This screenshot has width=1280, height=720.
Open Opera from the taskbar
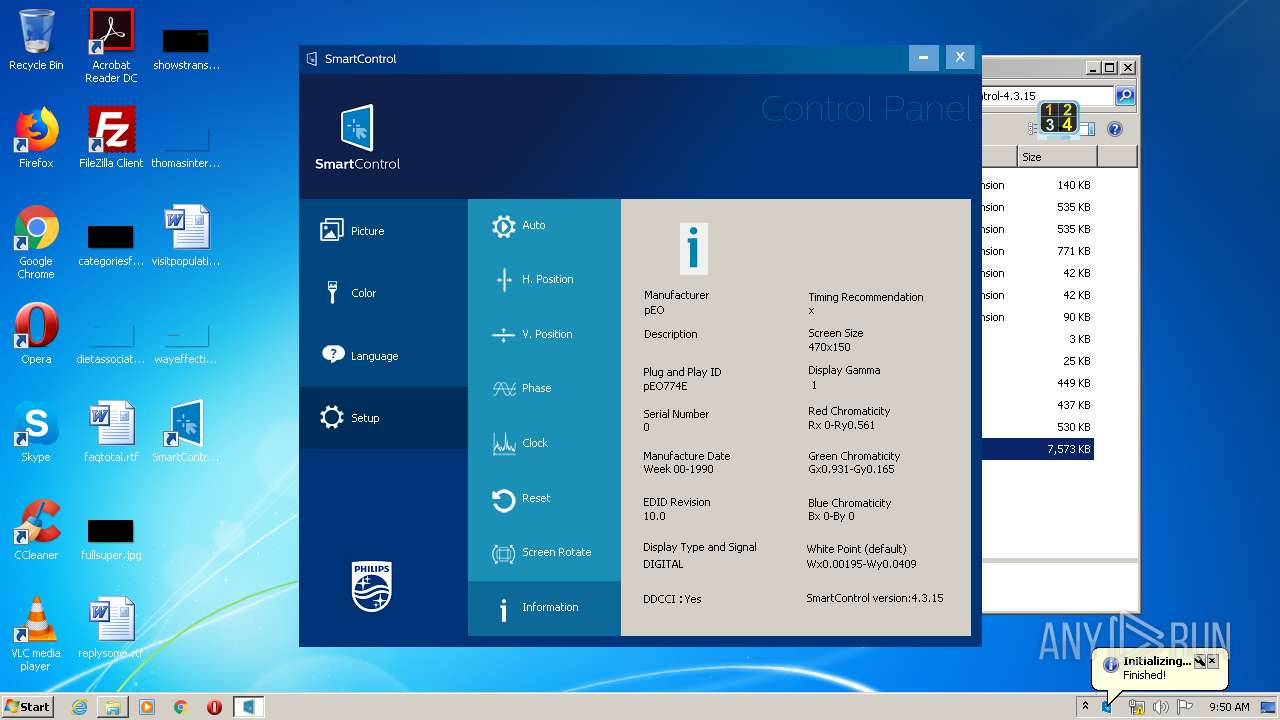(214, 707)
